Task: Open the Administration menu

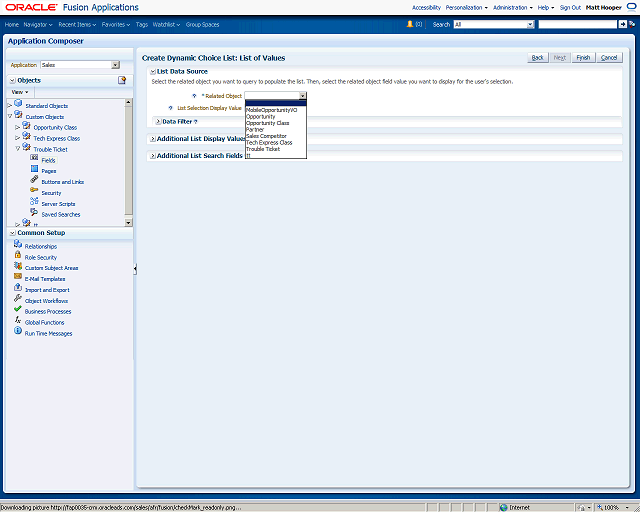Action: [513, 8]
